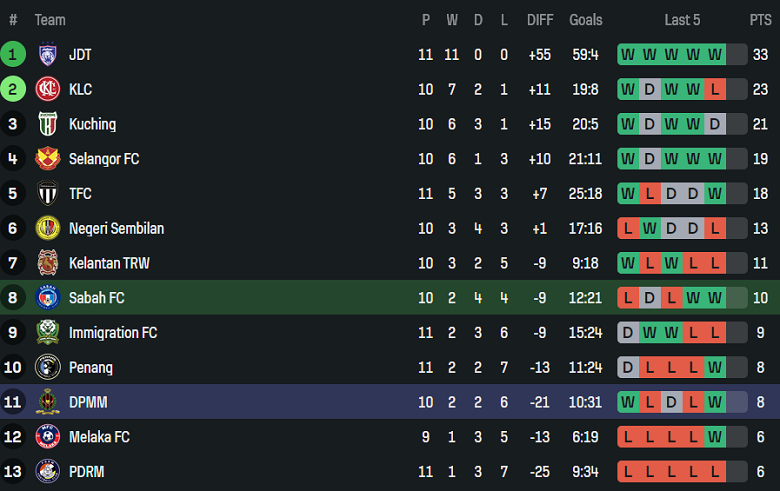Open the TFC team name link
Image resolution: width=780 pixels, height=491 pixels.
coord(81,194)
